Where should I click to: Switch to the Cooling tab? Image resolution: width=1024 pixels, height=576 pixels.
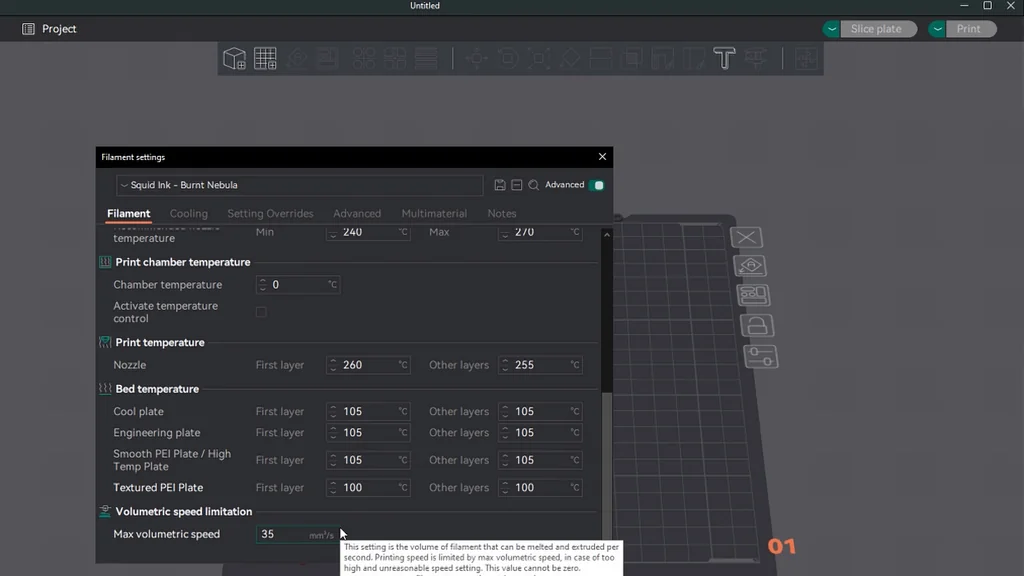pos(189,214)
